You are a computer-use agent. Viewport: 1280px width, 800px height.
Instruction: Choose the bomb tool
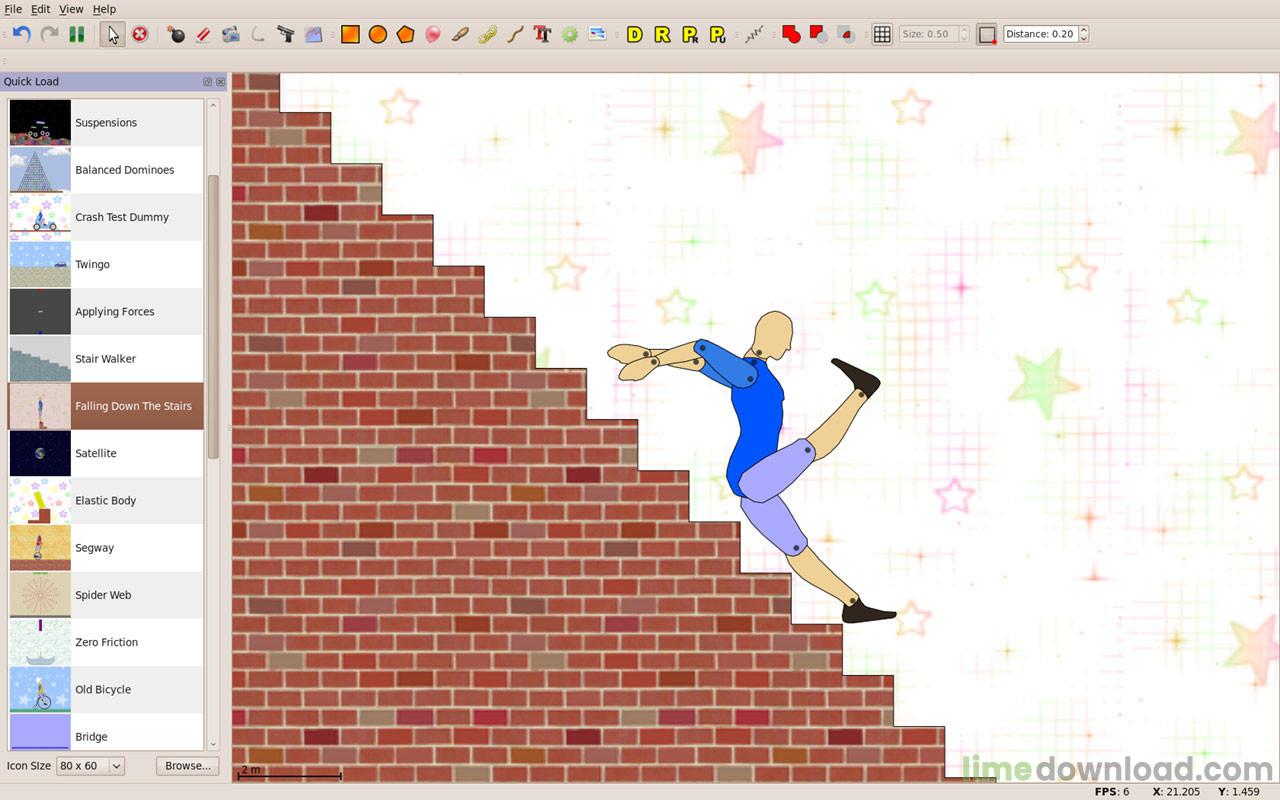[x=176, y=34]
